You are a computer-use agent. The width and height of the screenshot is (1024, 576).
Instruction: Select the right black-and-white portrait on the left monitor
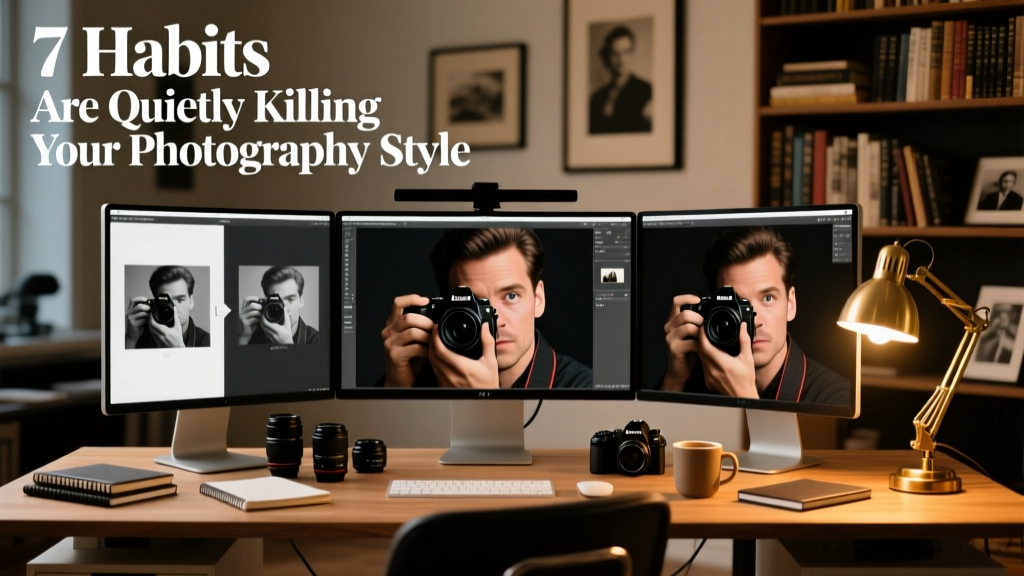[279, 305]
